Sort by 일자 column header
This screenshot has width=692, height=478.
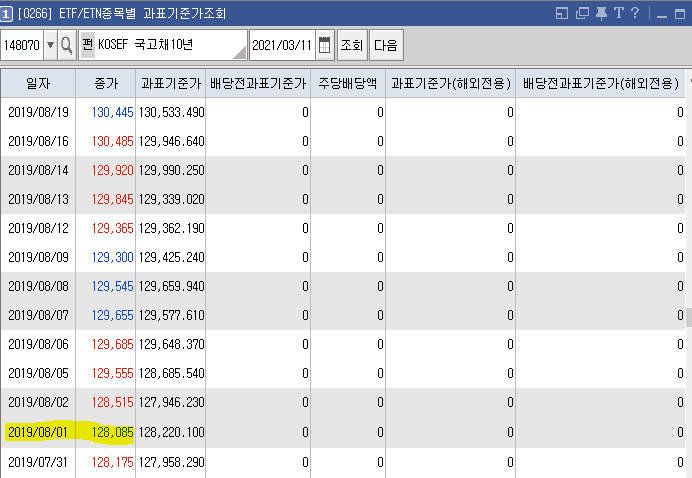38,83
